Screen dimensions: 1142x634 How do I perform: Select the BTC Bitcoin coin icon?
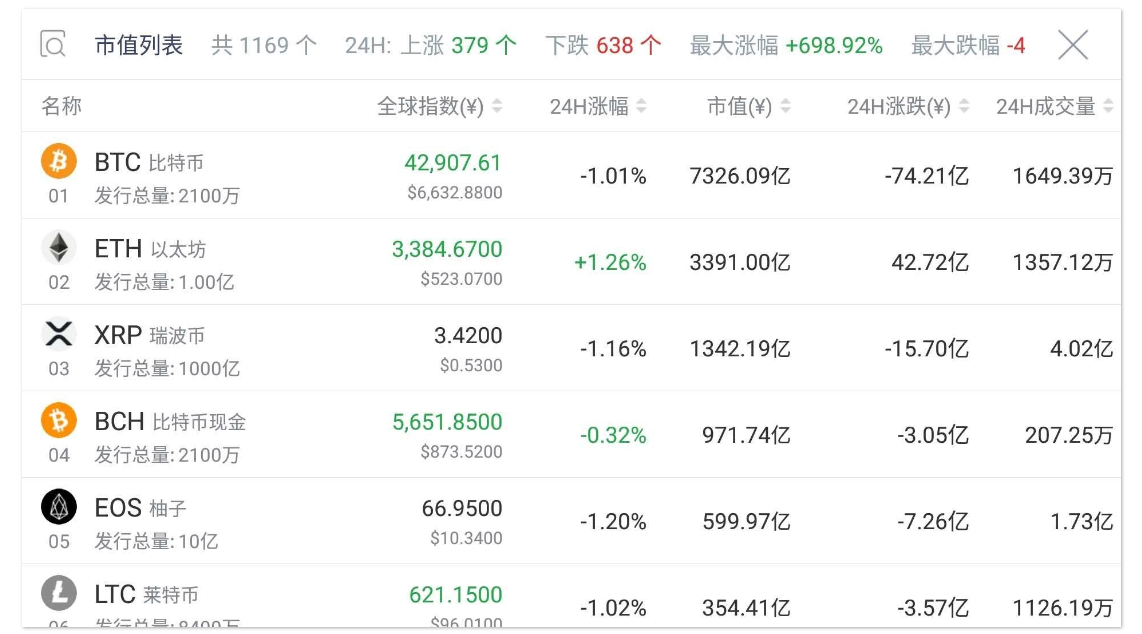coord(59,161)
